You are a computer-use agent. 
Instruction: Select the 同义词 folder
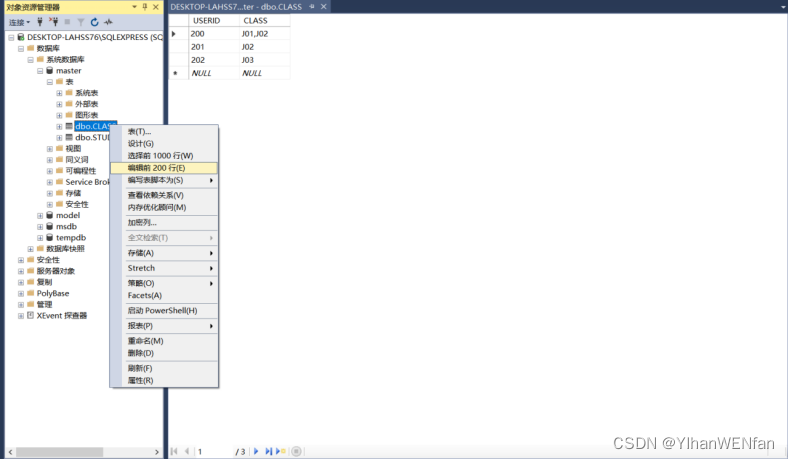(76, 160)
